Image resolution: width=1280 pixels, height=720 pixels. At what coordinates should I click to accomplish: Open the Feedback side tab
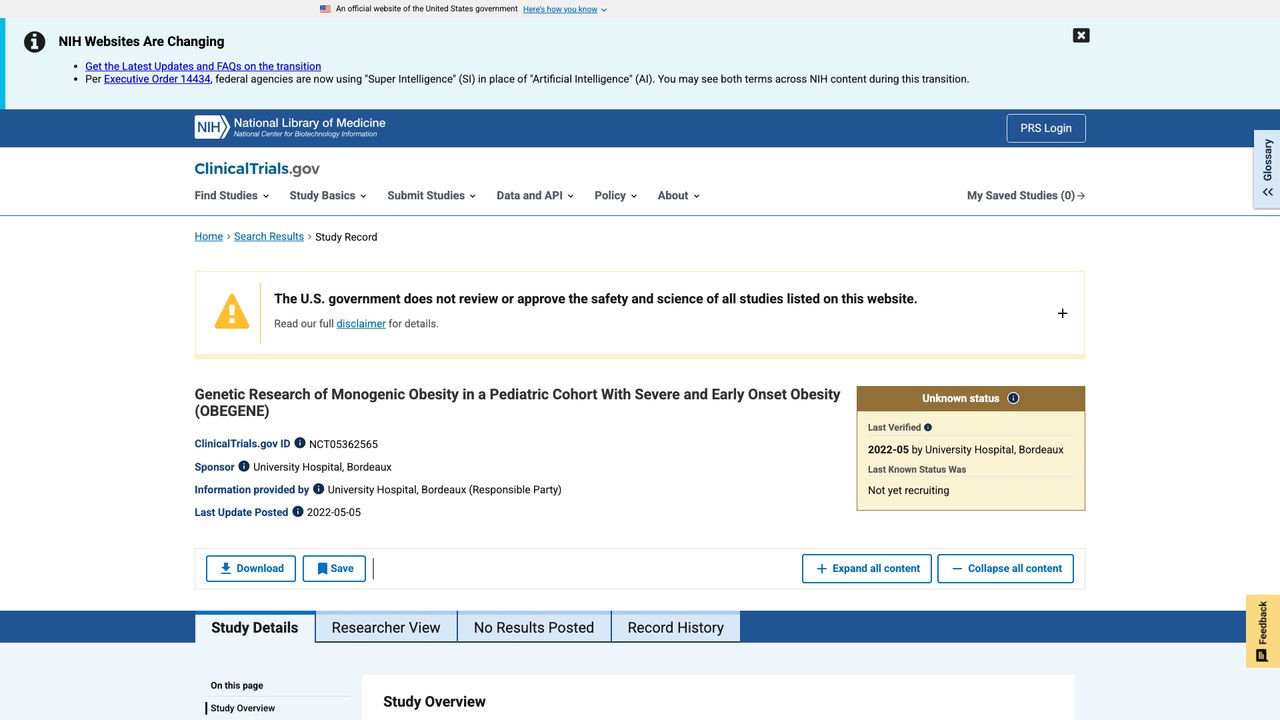(x=1263, y=631)
